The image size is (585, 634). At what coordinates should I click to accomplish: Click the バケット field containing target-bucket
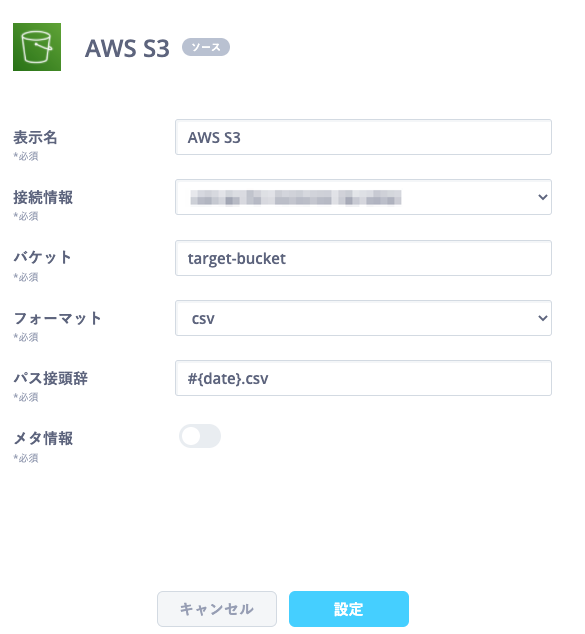click(363, 258)
